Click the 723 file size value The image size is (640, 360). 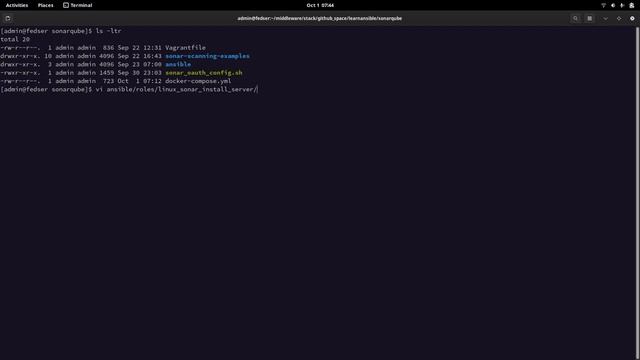[x=108, y=81]
